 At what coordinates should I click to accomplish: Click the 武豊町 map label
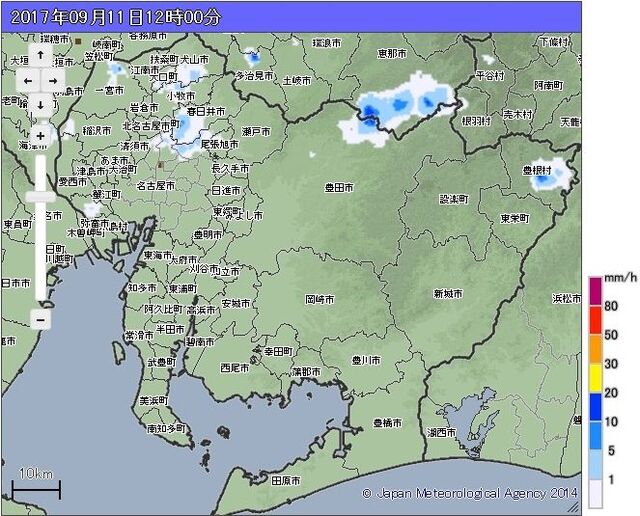pyautogui.click(x=162, y=363)
